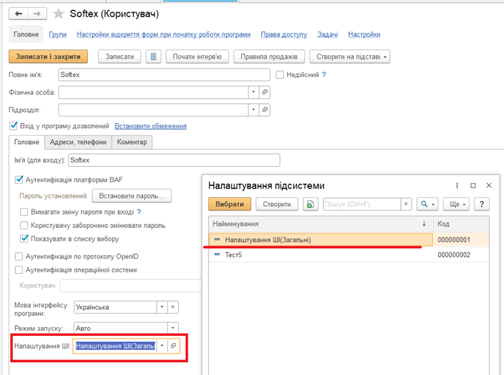This screenshot has height=375, width=504.
Task: Select the Налаштування ШІ(Загальні) row
Action: coord(349,240)
